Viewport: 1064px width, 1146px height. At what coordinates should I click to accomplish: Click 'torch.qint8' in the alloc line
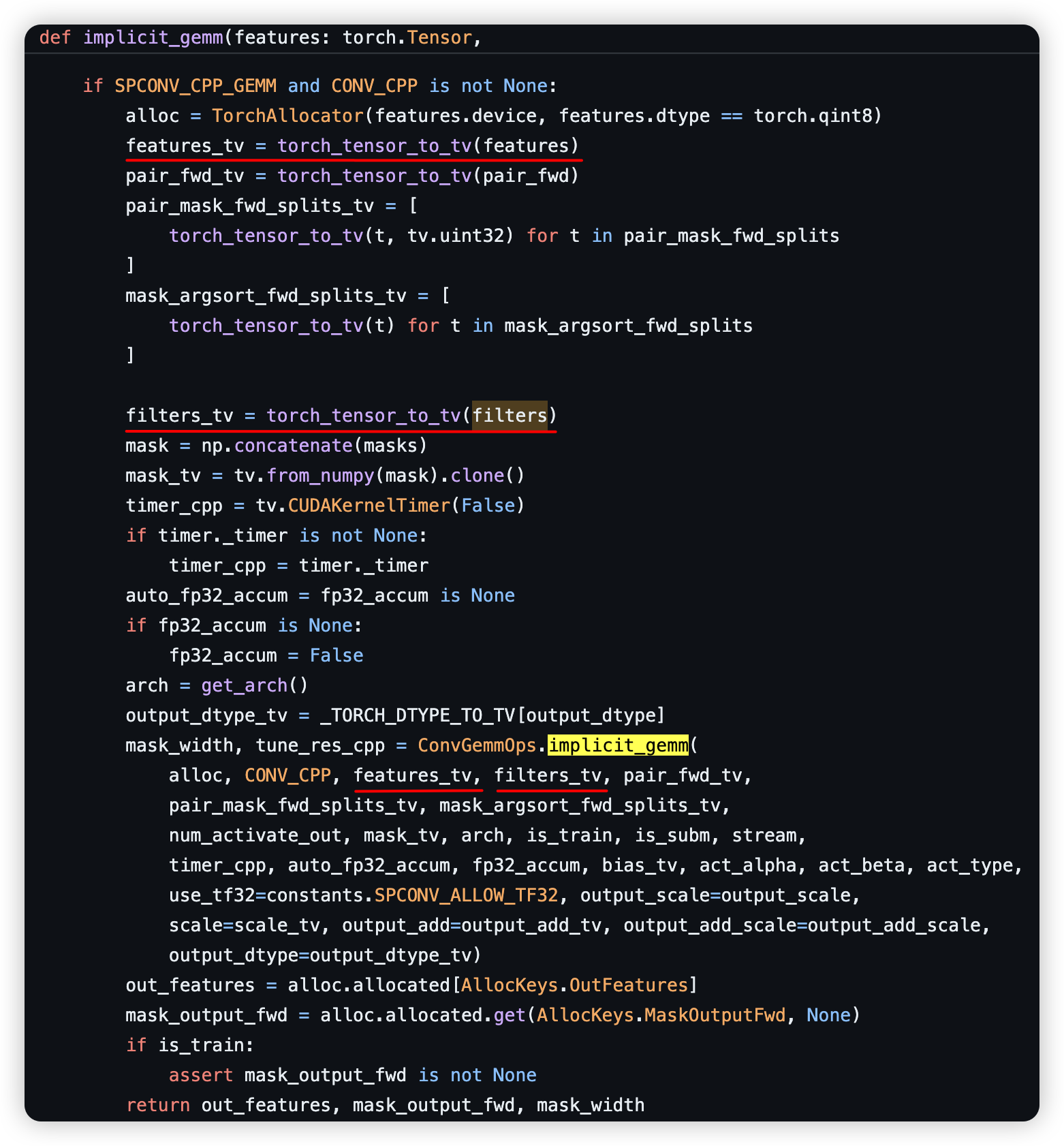(813, 116)
